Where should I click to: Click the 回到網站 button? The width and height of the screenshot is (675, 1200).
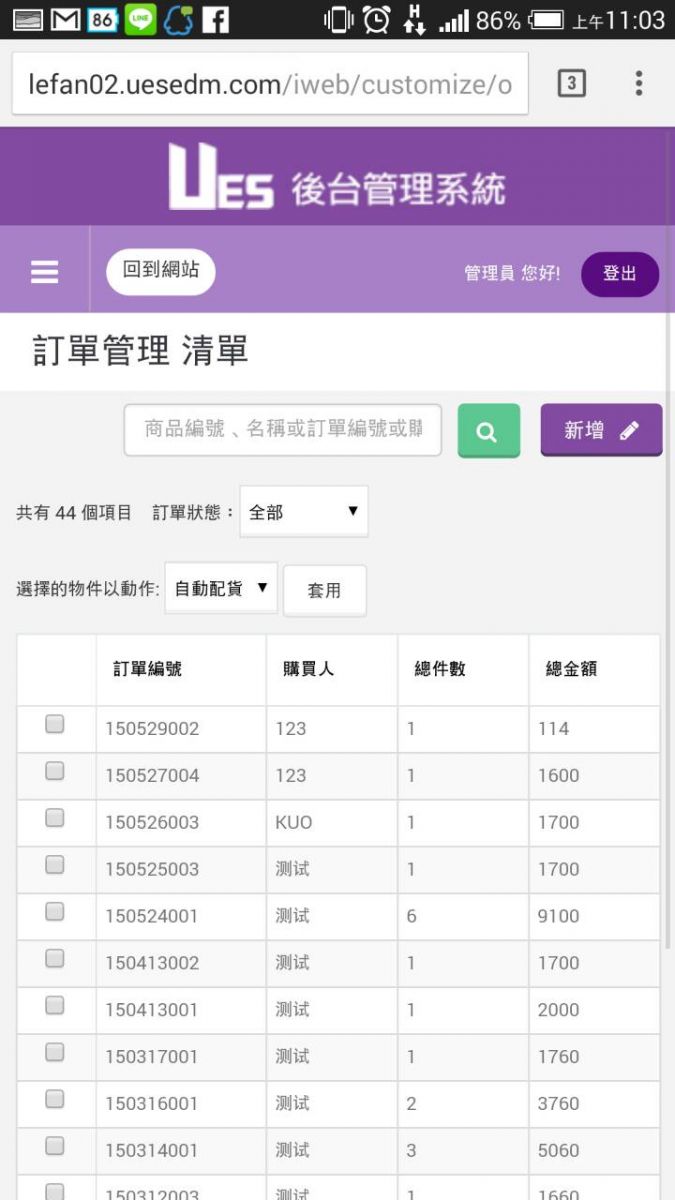161,271
